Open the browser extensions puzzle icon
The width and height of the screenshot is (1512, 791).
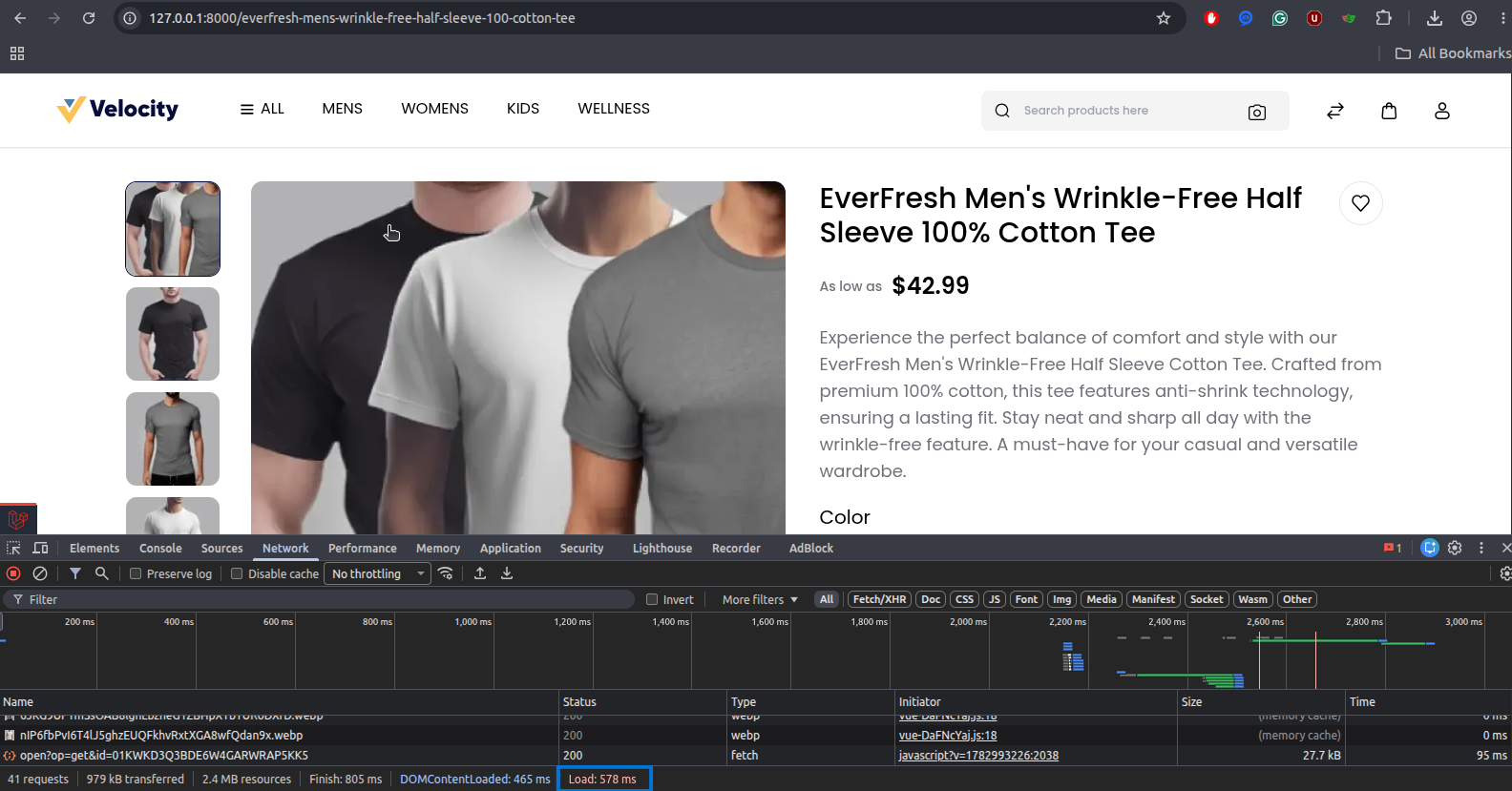1383,18
